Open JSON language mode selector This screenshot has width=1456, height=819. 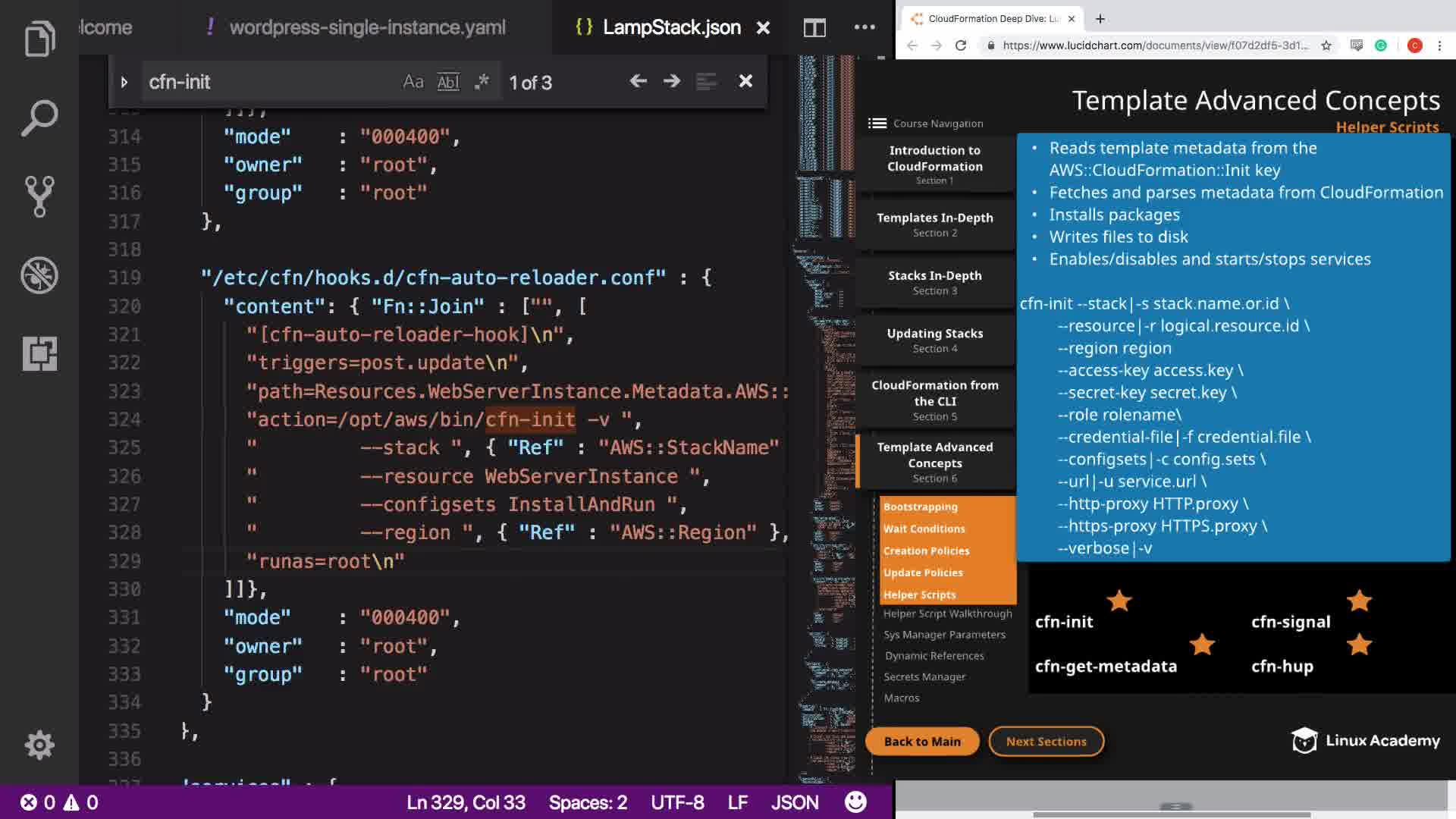point(794,802)
